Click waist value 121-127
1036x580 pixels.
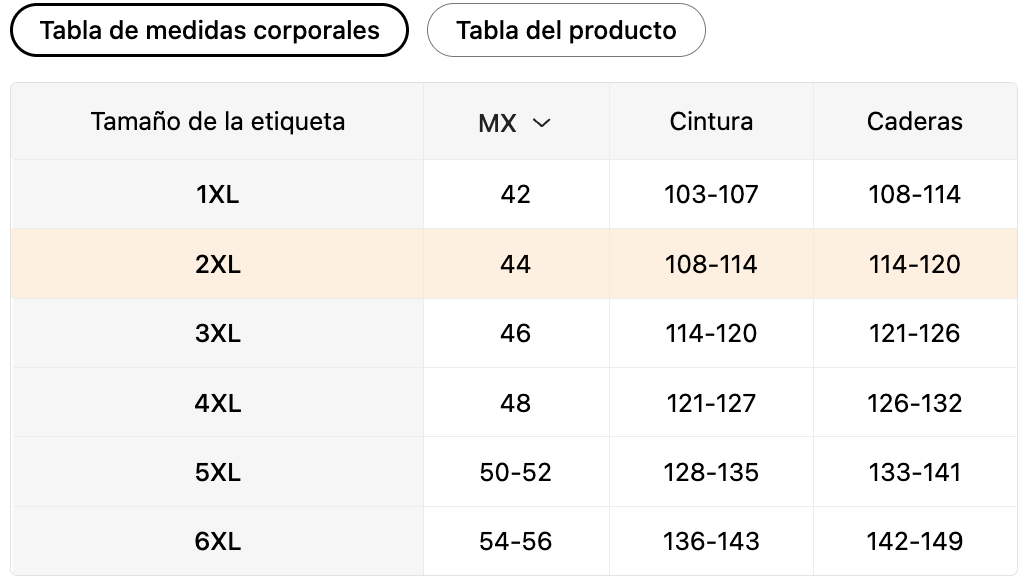711,403
